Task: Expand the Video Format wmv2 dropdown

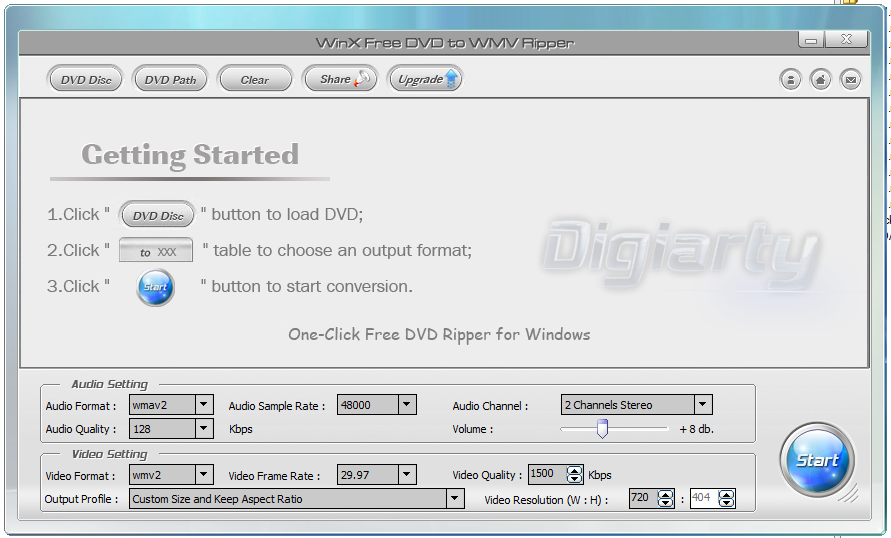Action: 204,474
